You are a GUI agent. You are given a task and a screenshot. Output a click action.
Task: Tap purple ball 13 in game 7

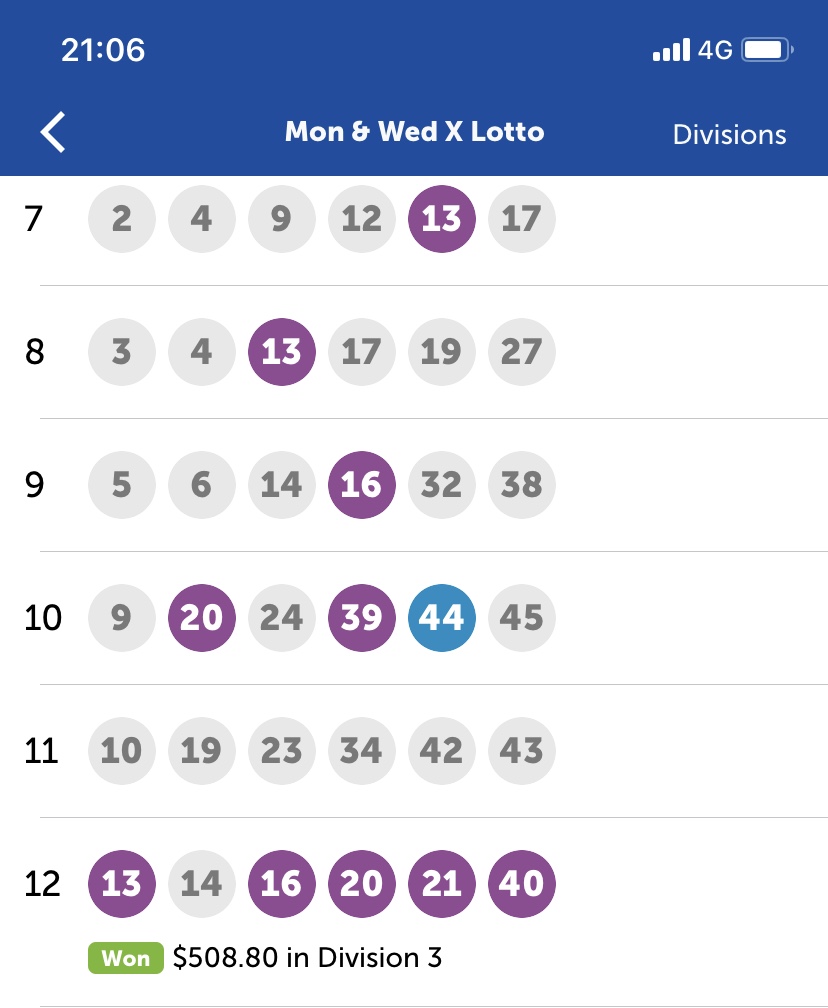442,219
